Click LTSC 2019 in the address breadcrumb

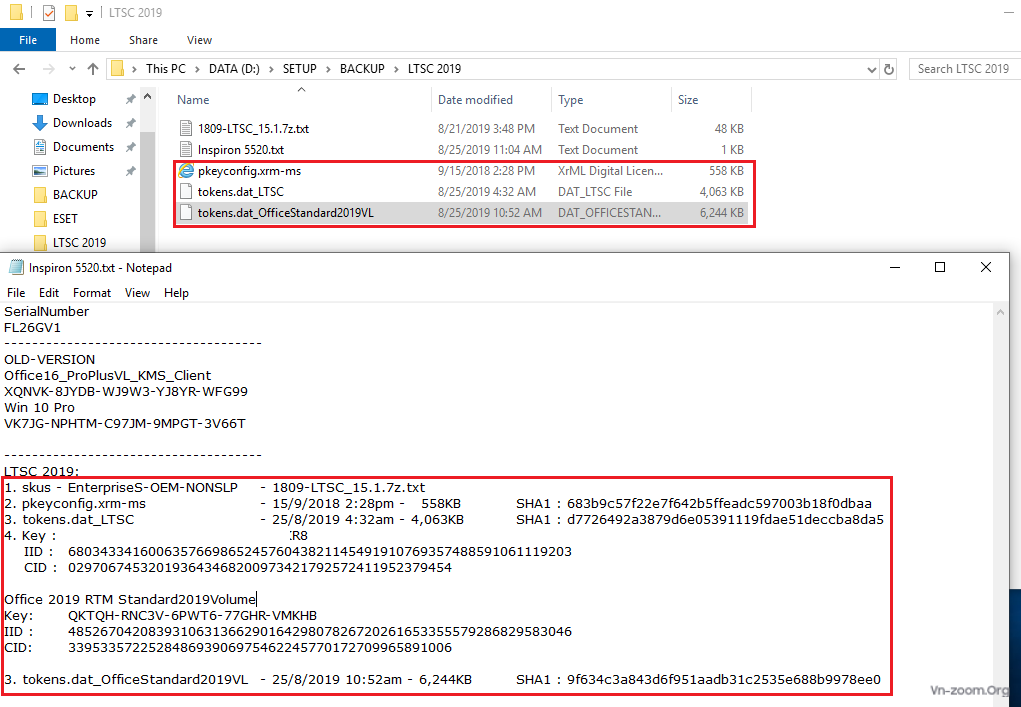tap(434, 68)
